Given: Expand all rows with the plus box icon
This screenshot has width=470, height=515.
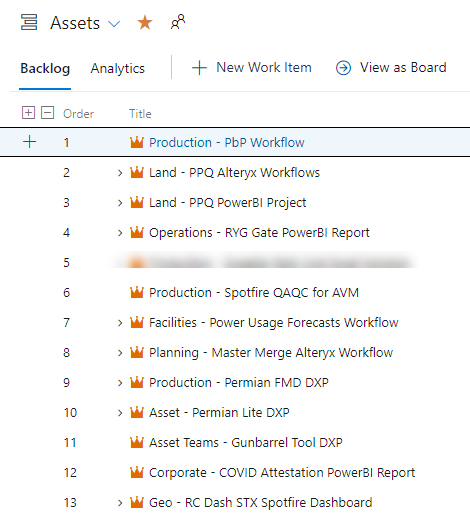Looking at the screenshot, I should pos(28,113).
